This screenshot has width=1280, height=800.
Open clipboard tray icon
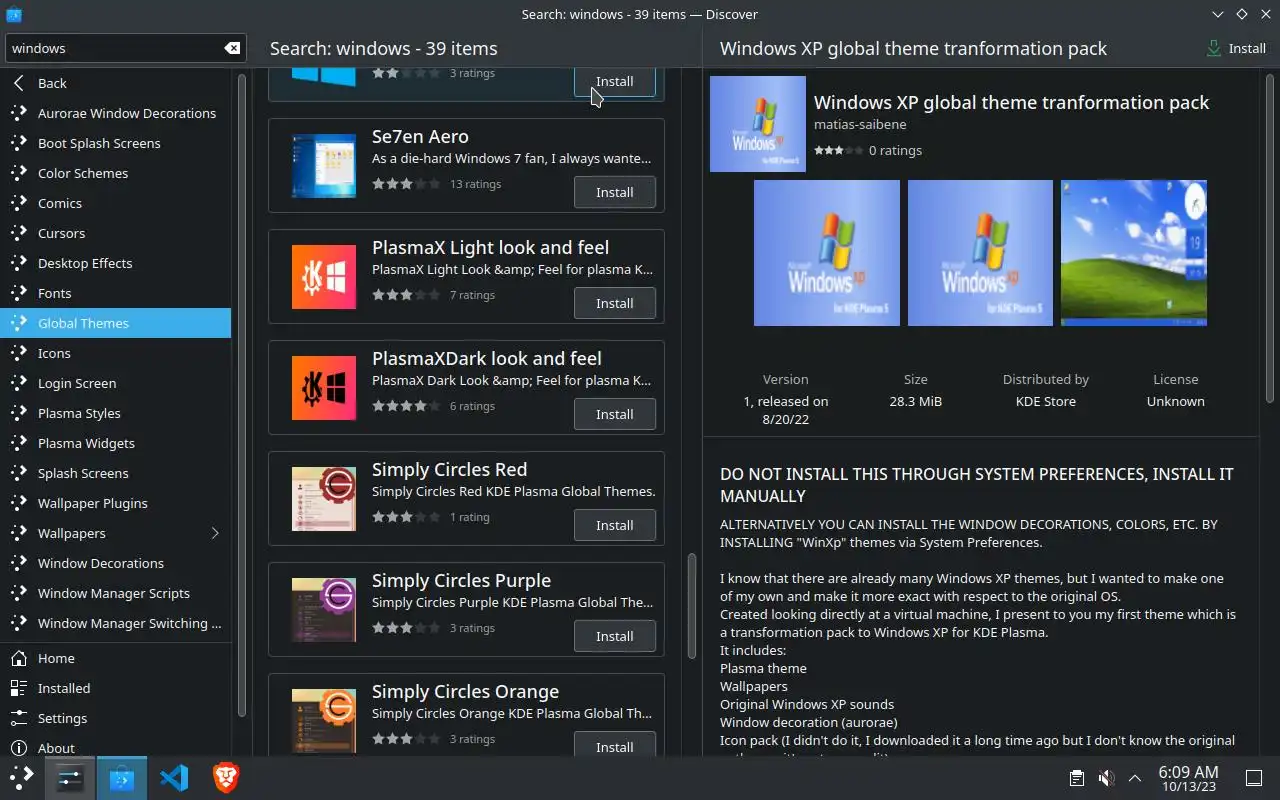tap(1077, 778)
